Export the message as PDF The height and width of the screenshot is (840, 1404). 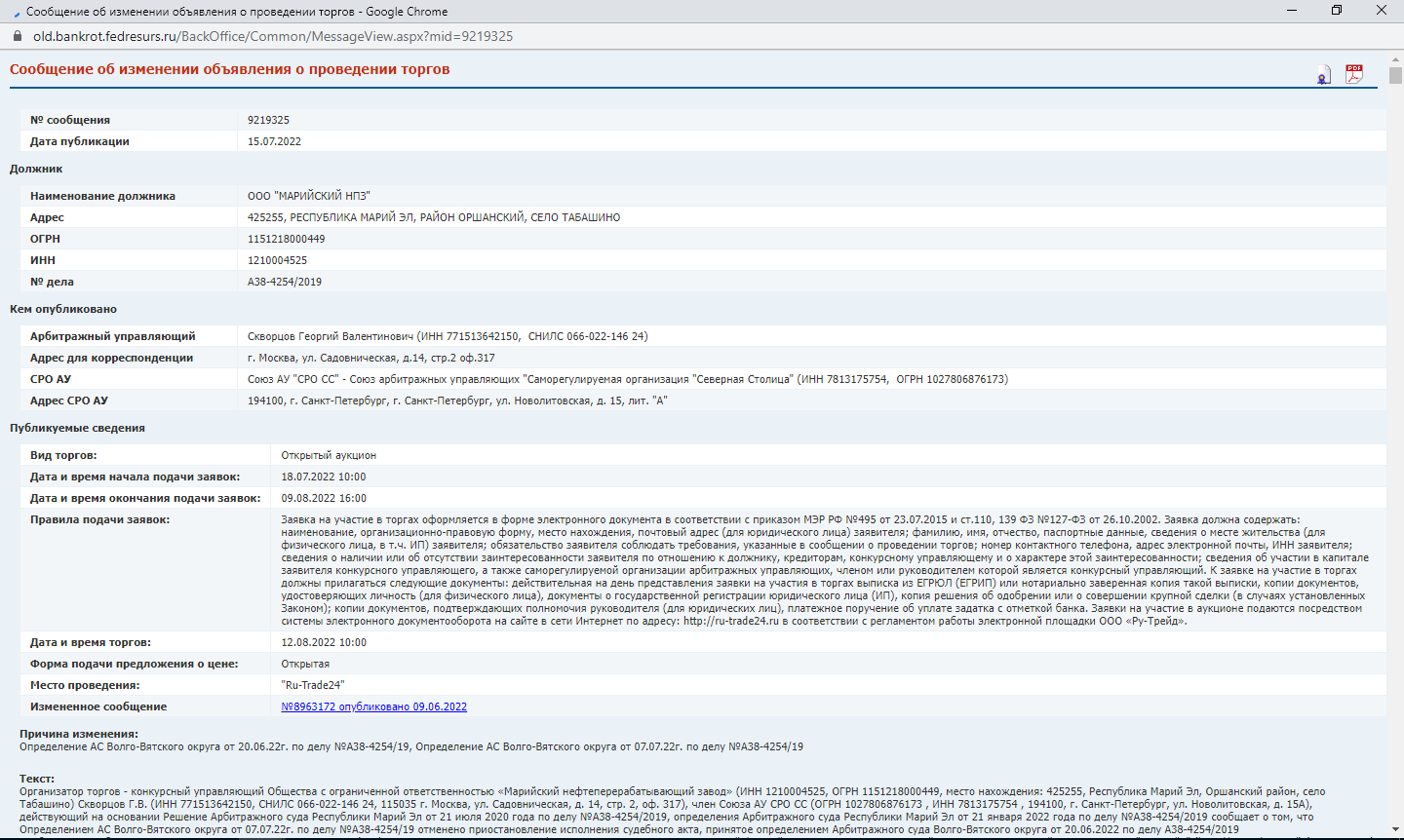tap(1354, 74)
